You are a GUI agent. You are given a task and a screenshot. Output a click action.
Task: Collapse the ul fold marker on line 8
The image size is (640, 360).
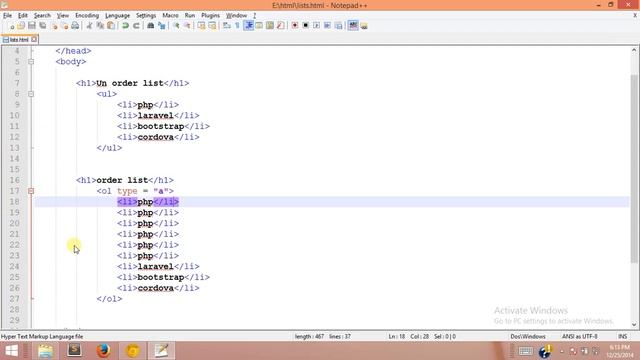(x=31, y=94)
